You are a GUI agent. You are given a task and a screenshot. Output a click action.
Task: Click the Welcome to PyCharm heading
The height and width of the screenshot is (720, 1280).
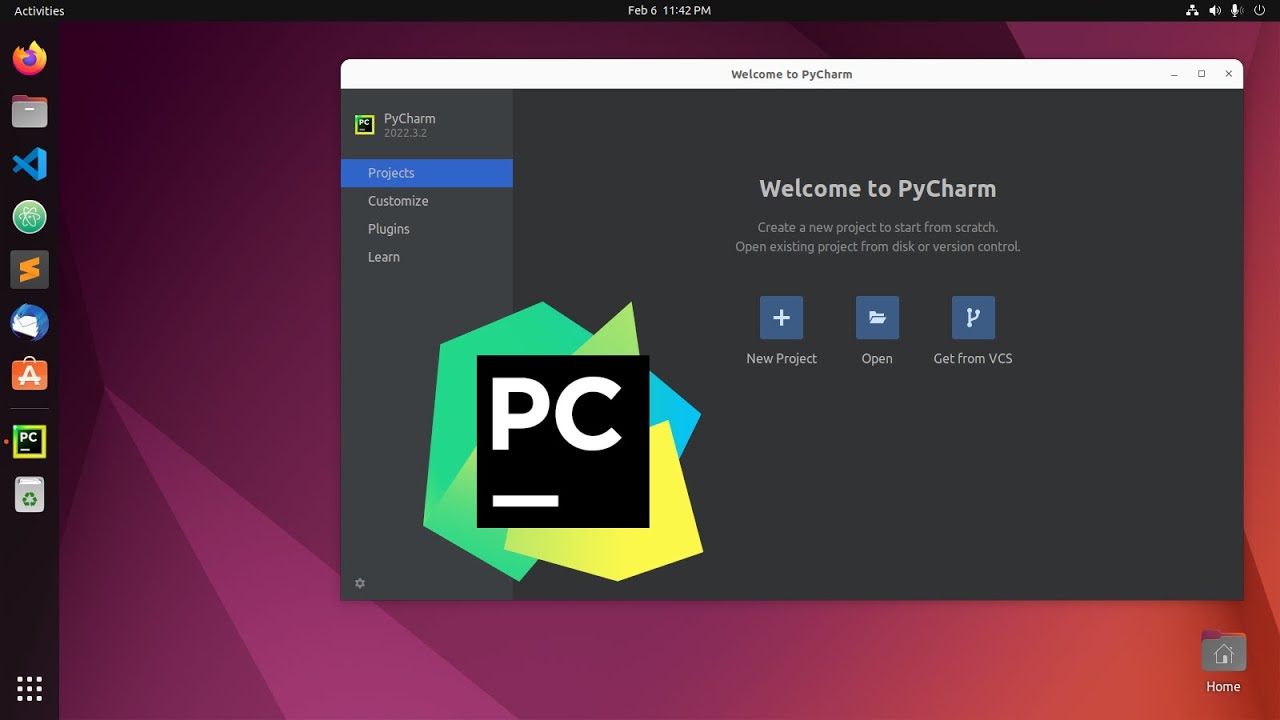click(878, 189)
